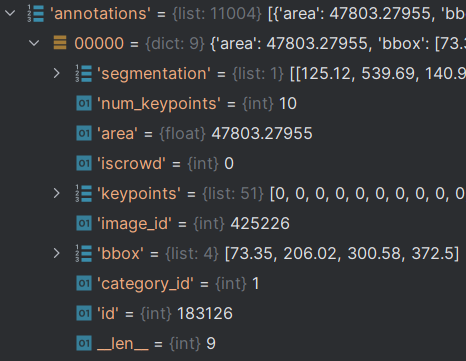This screenshot has width=466, height=361.
Task: Expand the 'segmentation' list
Action: 57,73
